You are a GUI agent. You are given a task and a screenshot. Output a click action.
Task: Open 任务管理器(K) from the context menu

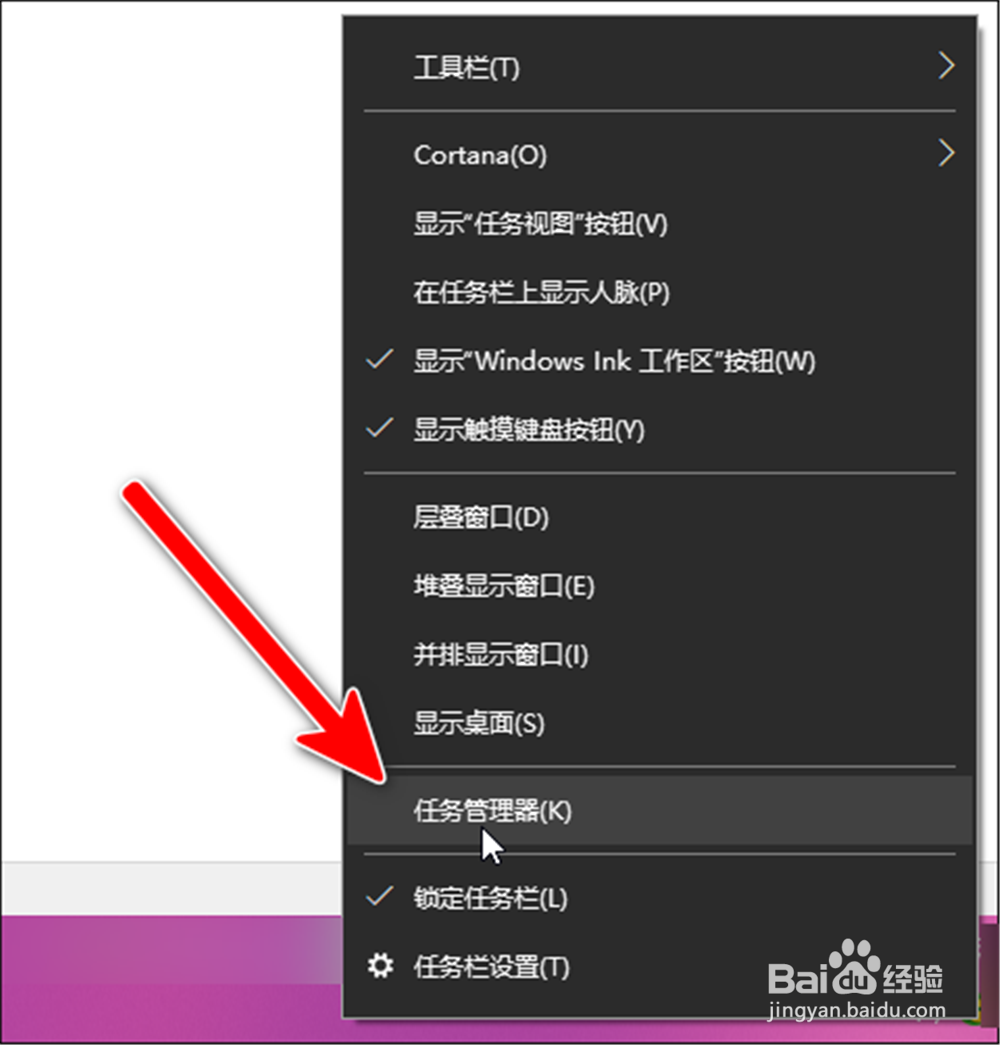pyautogui.click(x=659, y=810)
